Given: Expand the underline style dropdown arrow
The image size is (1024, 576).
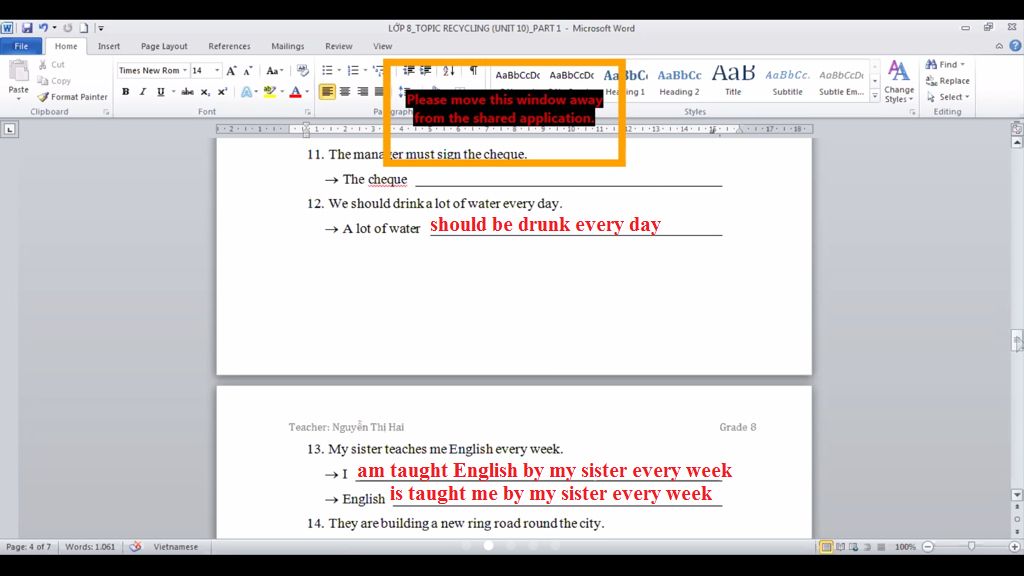Looking at the screenshot, I should coord(174,92).
